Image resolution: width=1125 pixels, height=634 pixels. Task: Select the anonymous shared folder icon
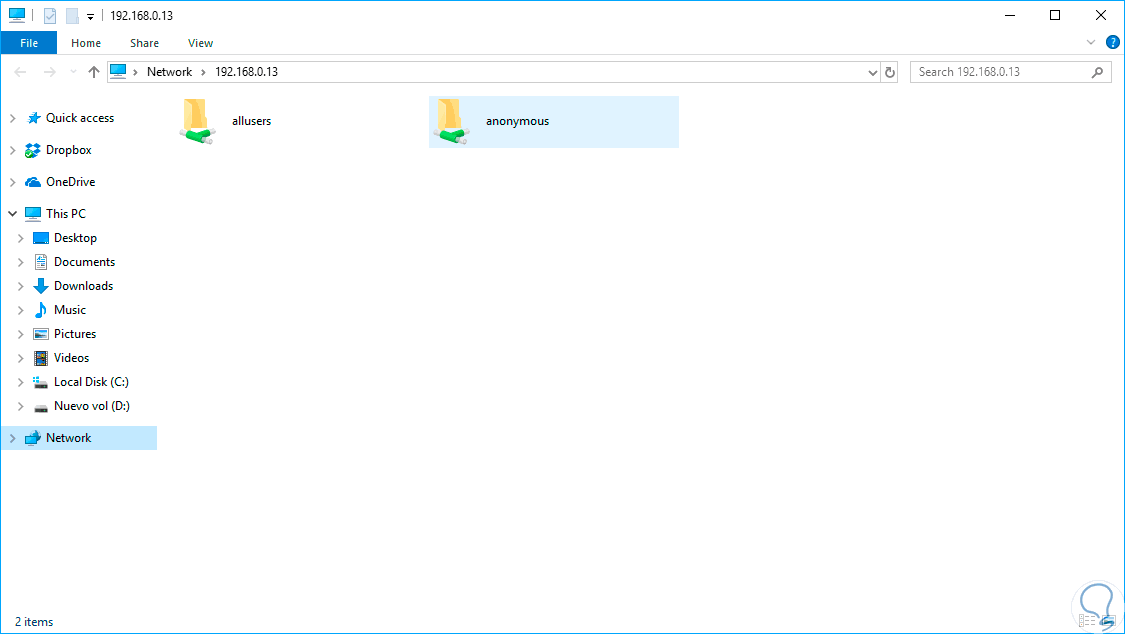(x=451, y=121)
